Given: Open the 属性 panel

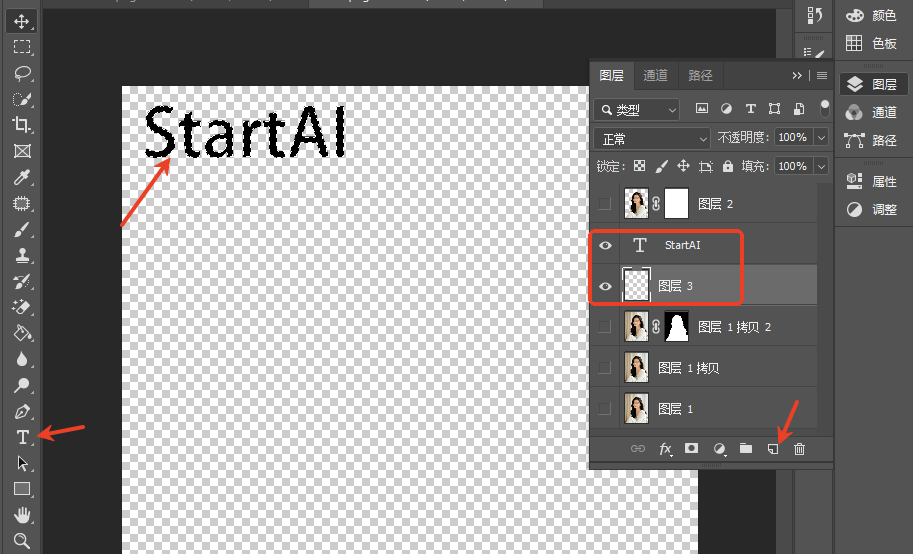Looking at the screenshot, I should coord(872,181).
